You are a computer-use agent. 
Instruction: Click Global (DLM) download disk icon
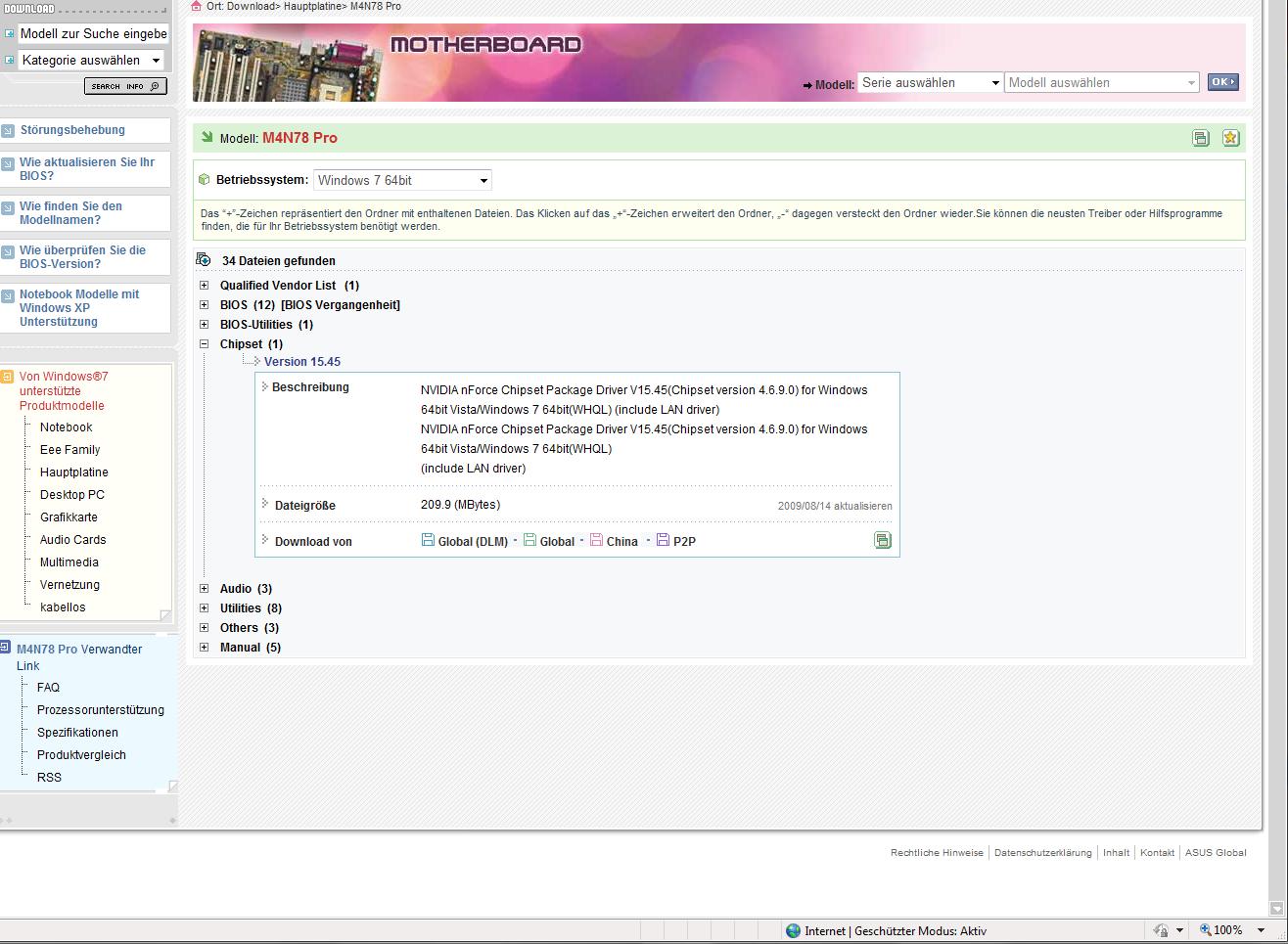click(428, 540)
